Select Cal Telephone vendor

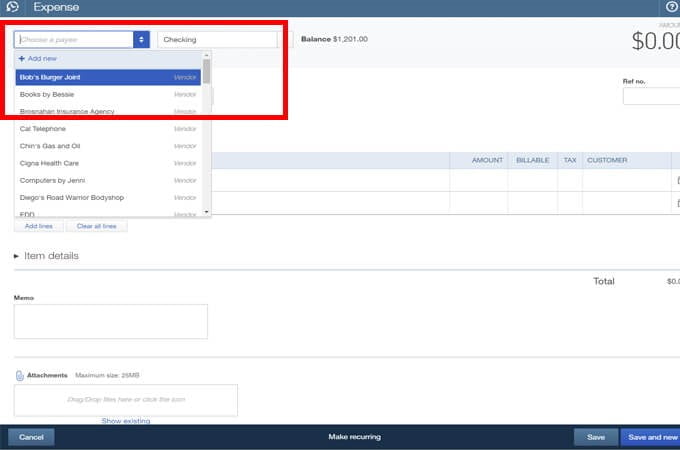click(x=108, y=129)
